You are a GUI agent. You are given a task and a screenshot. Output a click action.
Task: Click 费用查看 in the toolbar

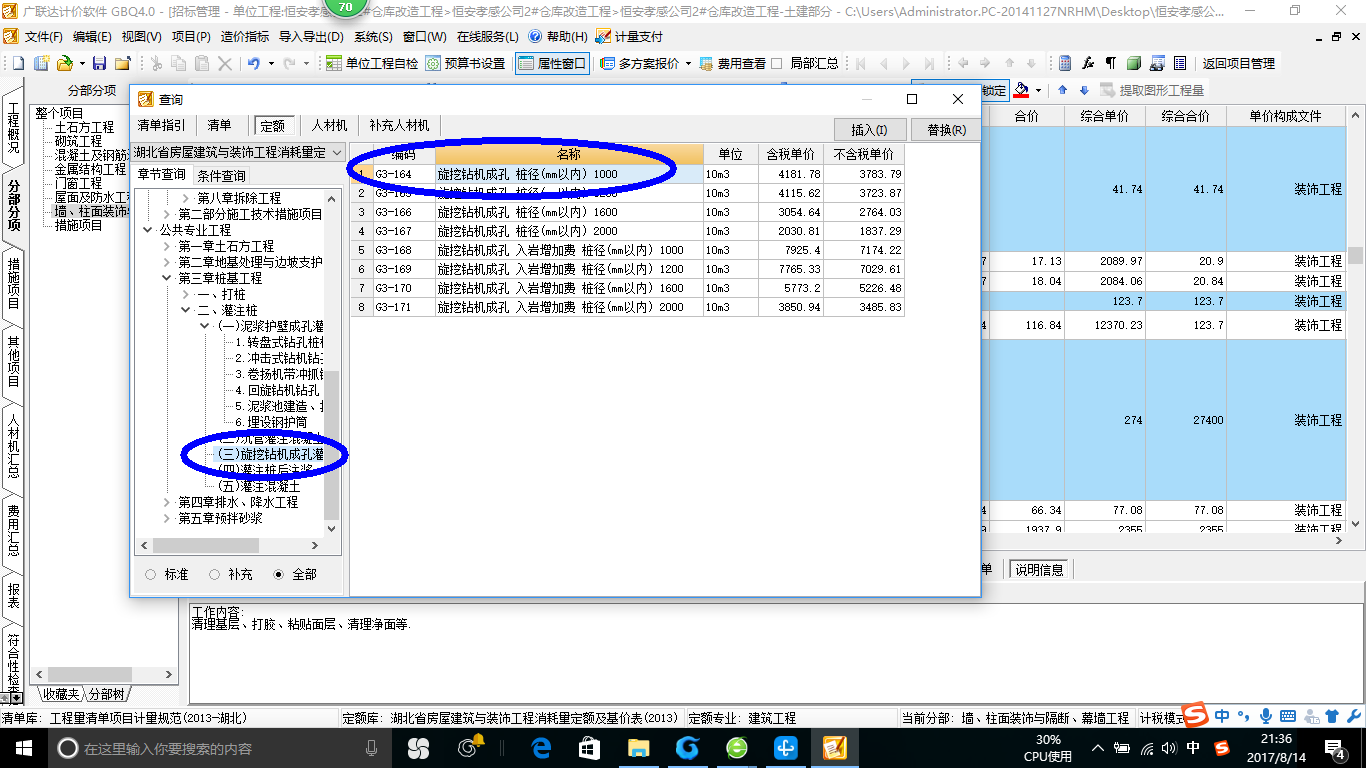pos(732,63)
